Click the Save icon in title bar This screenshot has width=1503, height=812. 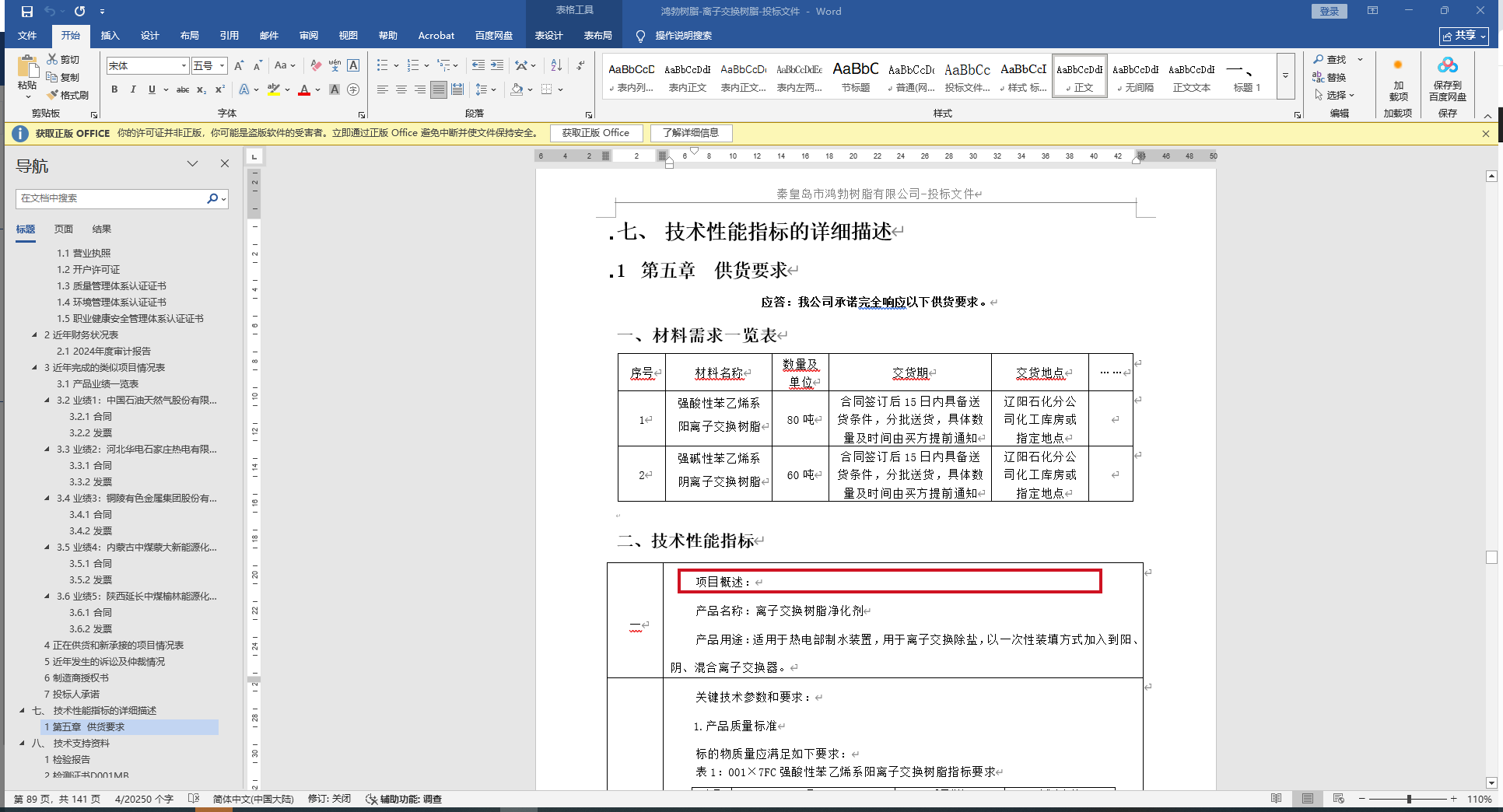point(27,12)
